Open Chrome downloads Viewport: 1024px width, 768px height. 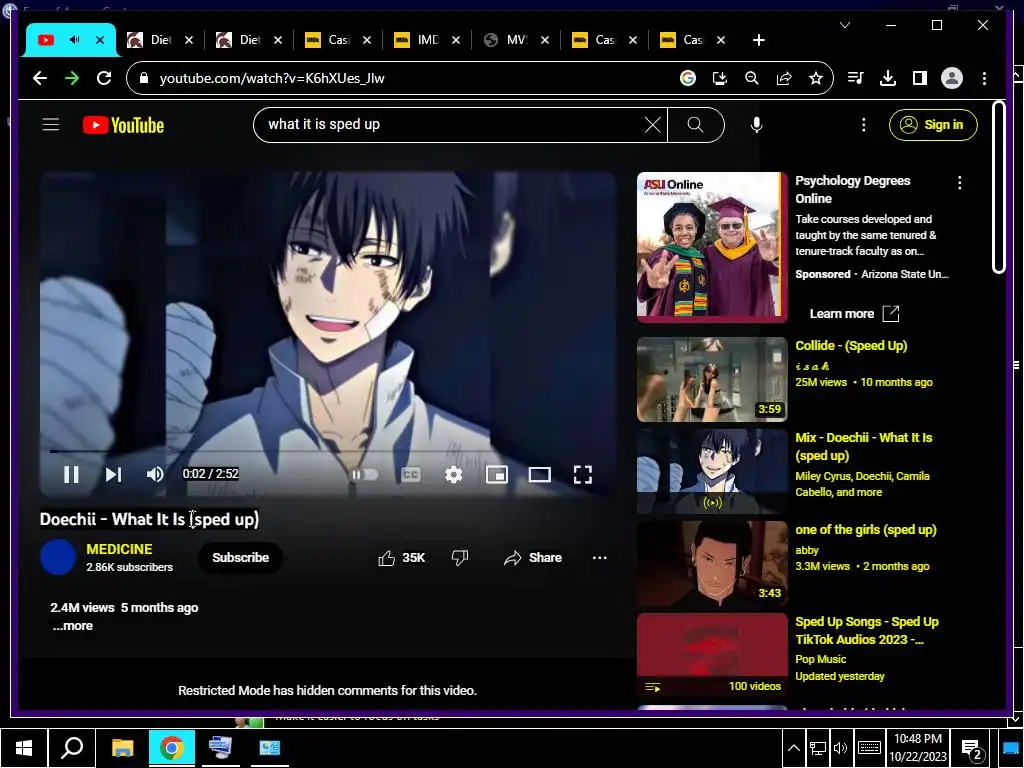pyautogui.click(x=888, y=78)
